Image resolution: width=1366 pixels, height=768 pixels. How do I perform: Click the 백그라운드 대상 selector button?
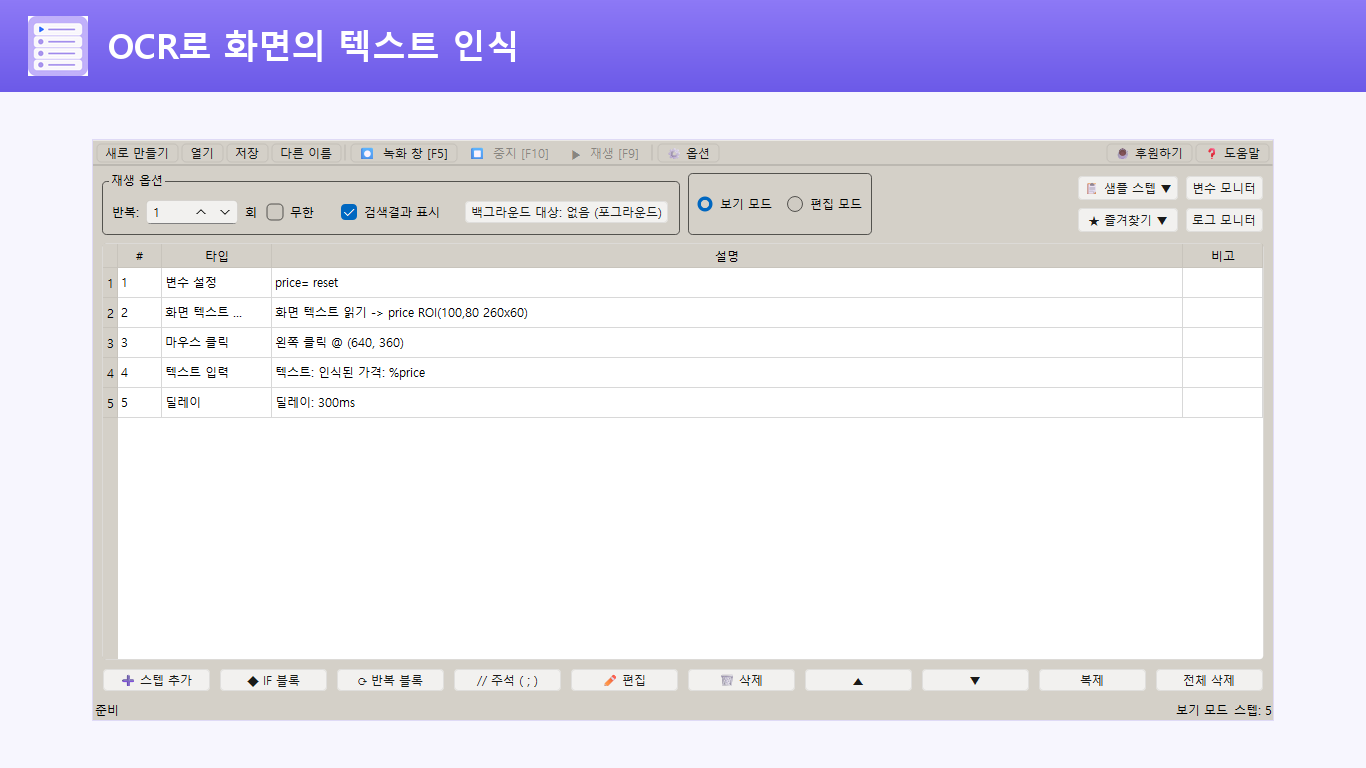(567, 212)
